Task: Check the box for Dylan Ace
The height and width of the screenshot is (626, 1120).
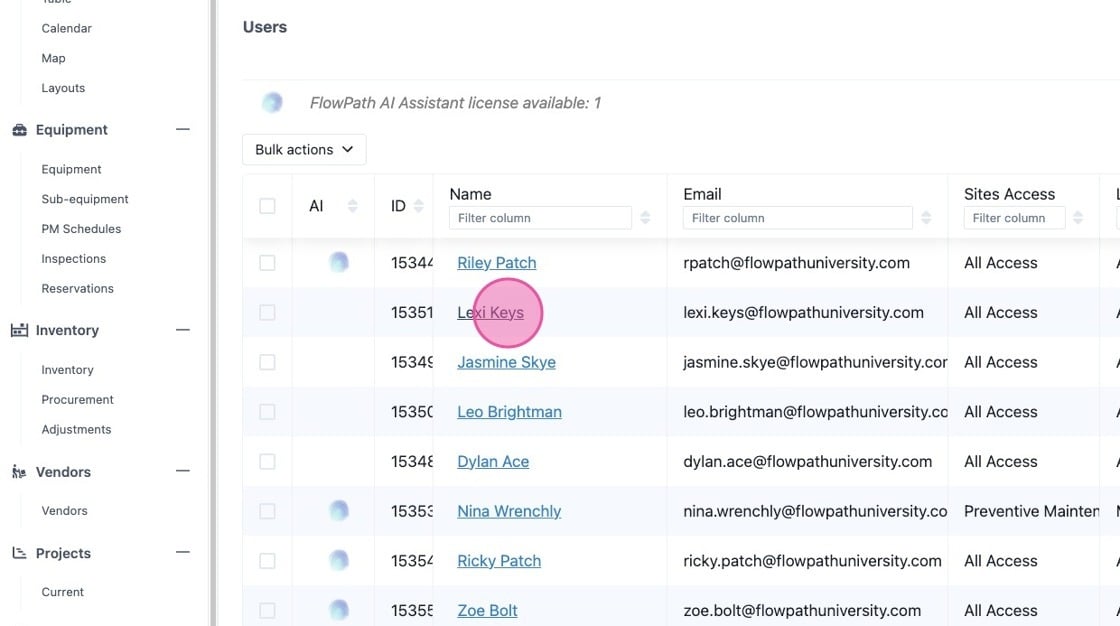Action: coord(267,462)
